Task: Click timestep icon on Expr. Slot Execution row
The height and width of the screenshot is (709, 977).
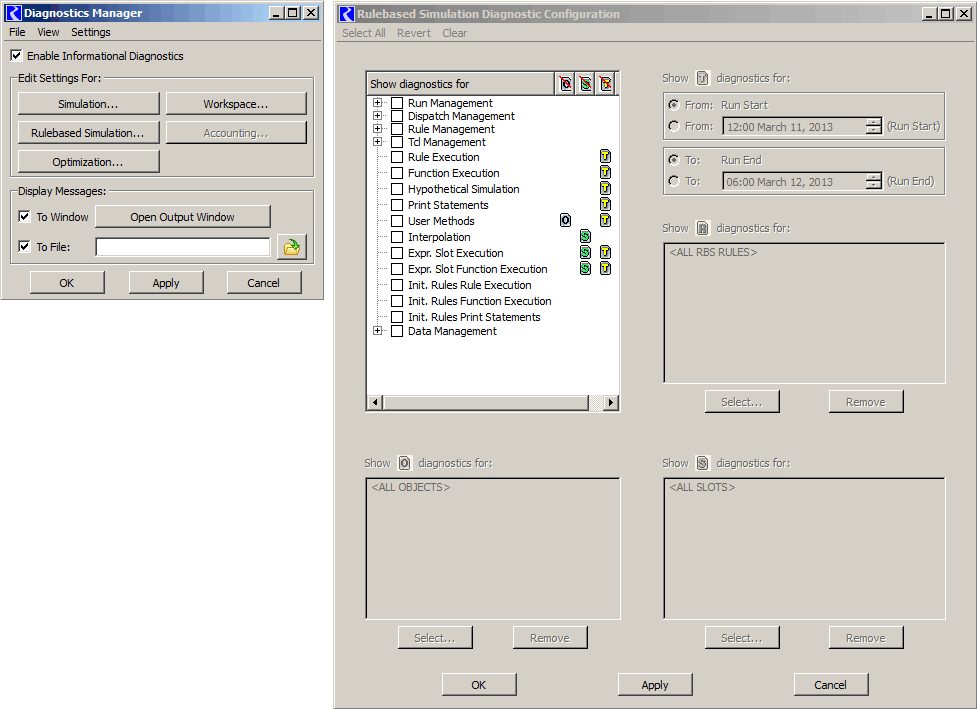Action: click(605, 252)
